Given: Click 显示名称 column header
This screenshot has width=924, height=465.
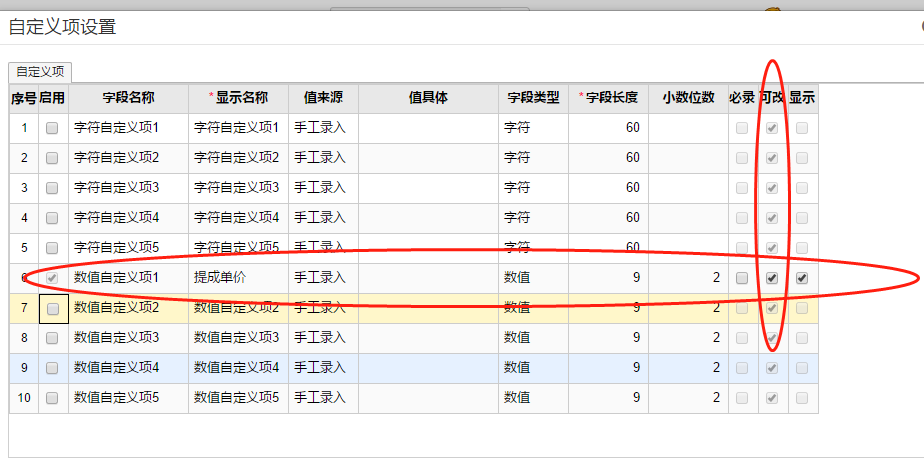Looking at the screenshot, I should (x=238, y=98).
